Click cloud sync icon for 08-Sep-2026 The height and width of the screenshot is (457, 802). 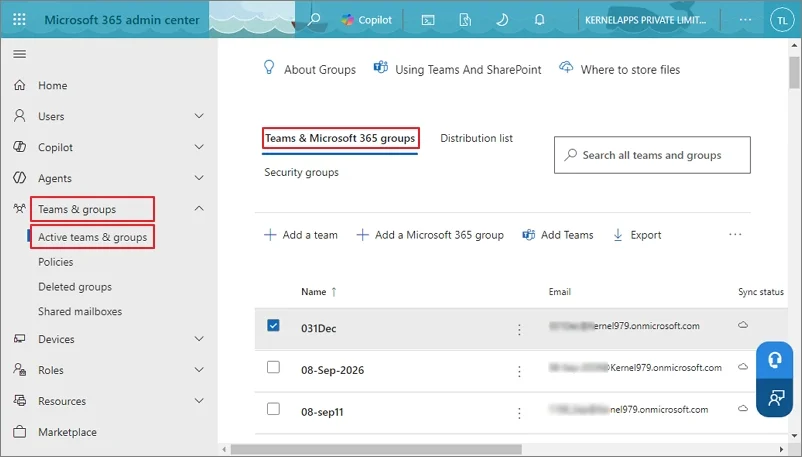(743, 367)
